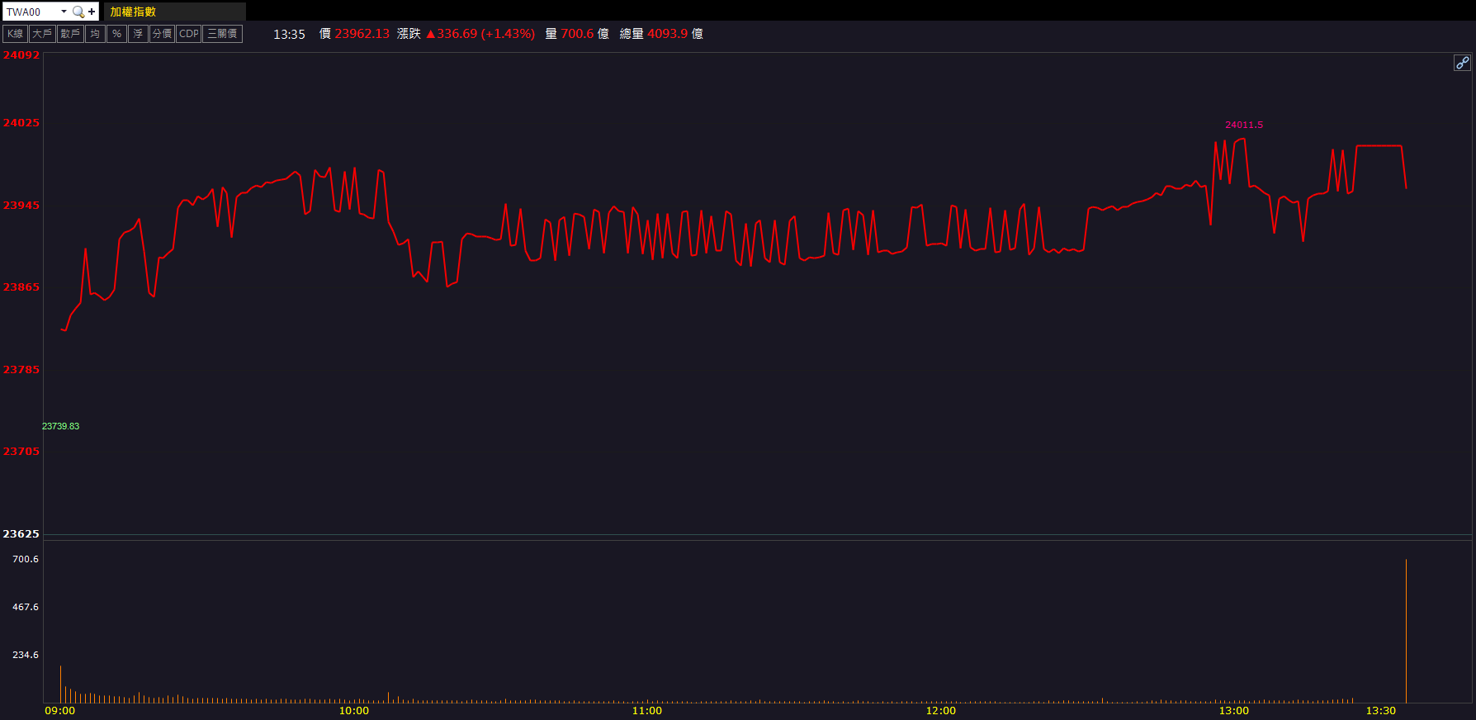Click the plus icon next to the search magnifier
Viewport: 1476px width, 720px height.
tap(91, 12)
